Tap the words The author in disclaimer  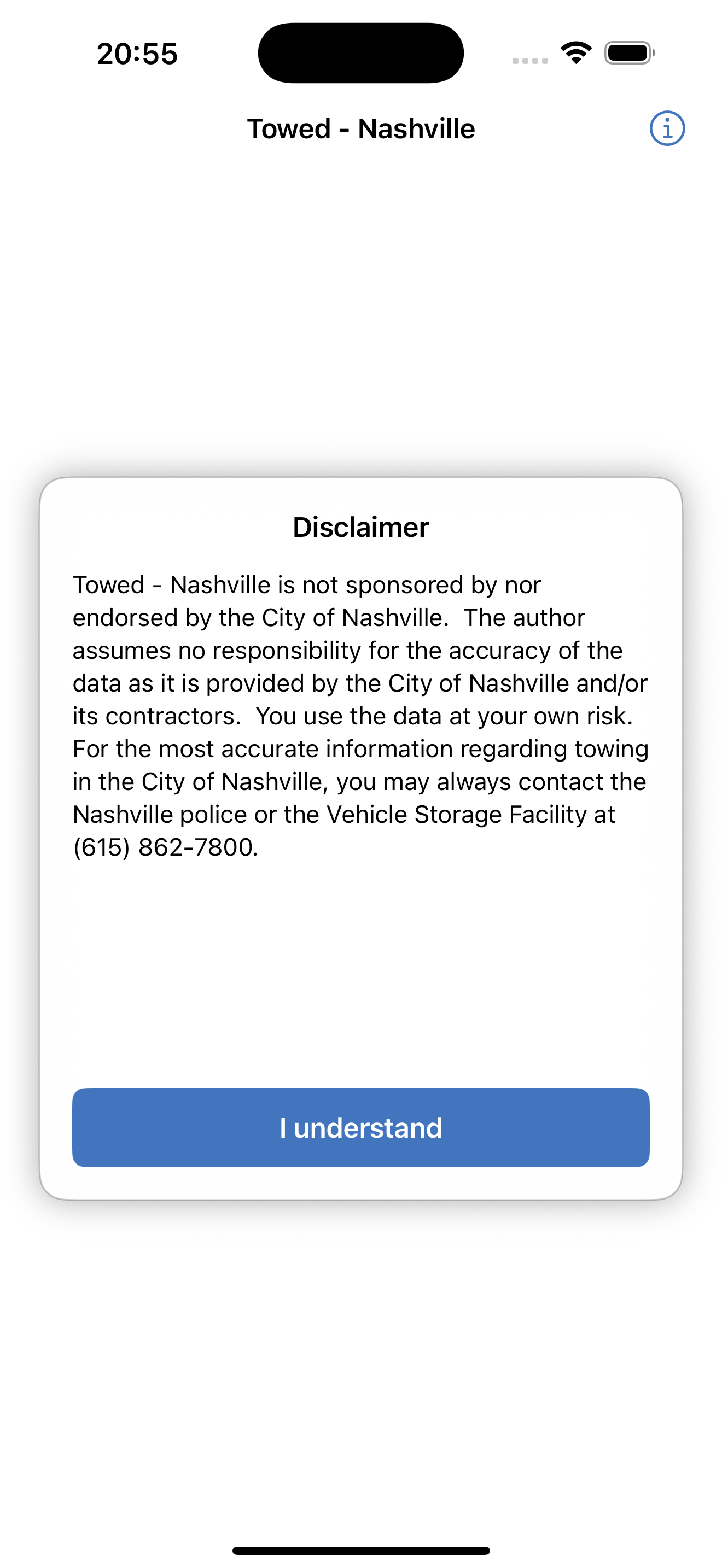tap(523, 618)
